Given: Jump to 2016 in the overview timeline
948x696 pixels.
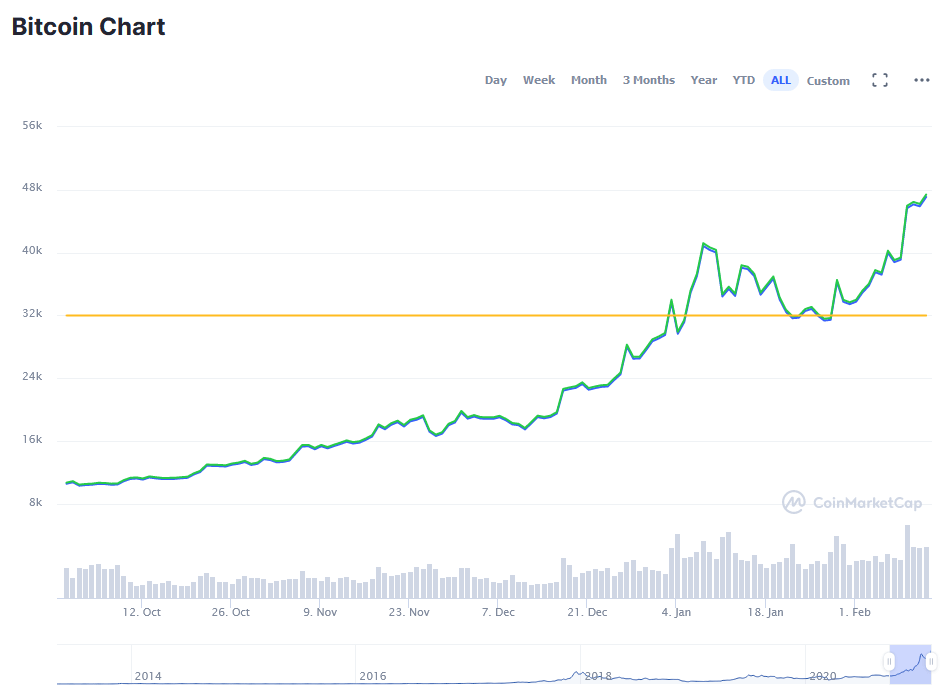Looking at the screenshot, I should [x=373, y=677].
